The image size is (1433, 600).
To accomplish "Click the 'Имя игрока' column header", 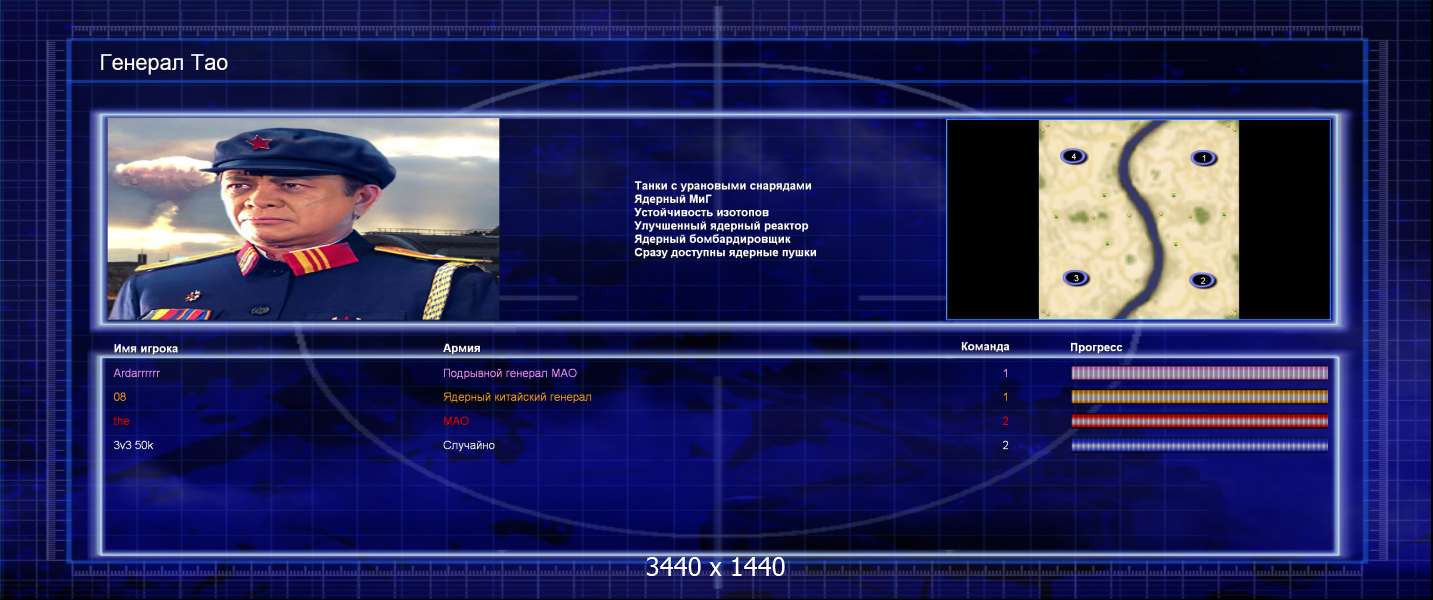I will tap(146, 349).
